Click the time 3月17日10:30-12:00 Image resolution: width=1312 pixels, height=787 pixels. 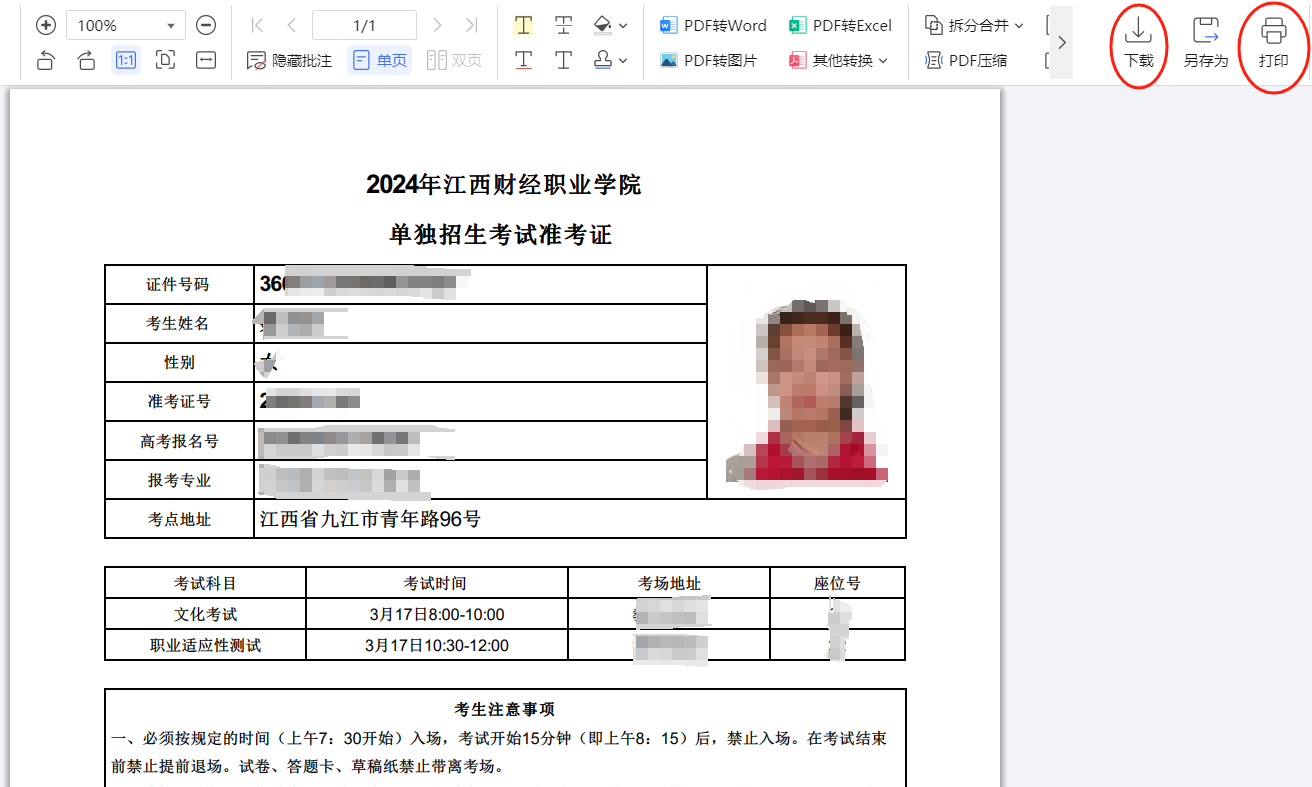(437, 645)
